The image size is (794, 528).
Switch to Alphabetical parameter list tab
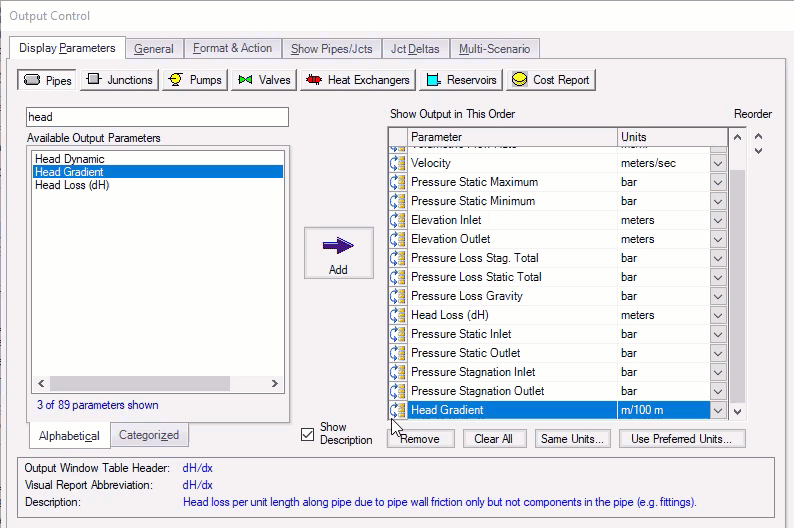coord(69,436)
